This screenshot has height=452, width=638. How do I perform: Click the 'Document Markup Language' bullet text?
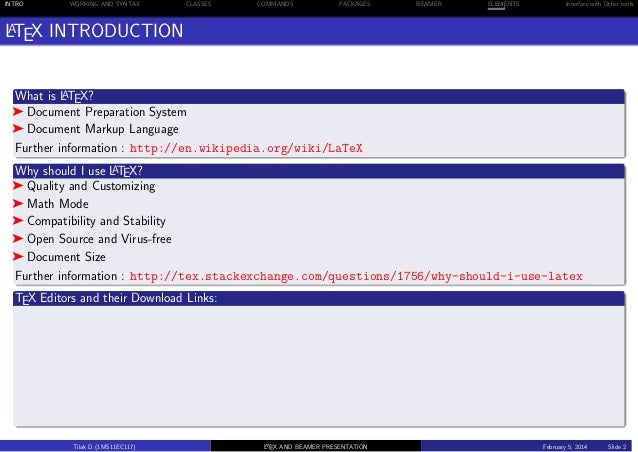point(103,129)
